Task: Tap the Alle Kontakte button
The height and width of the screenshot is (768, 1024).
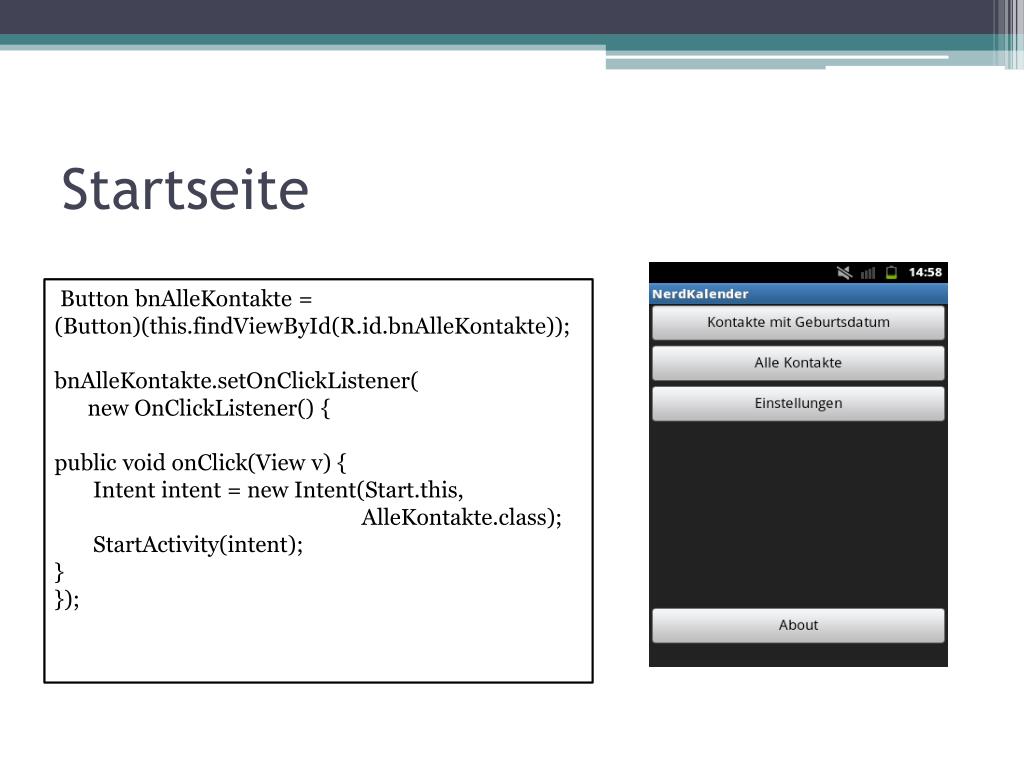Action: [798, 362]
